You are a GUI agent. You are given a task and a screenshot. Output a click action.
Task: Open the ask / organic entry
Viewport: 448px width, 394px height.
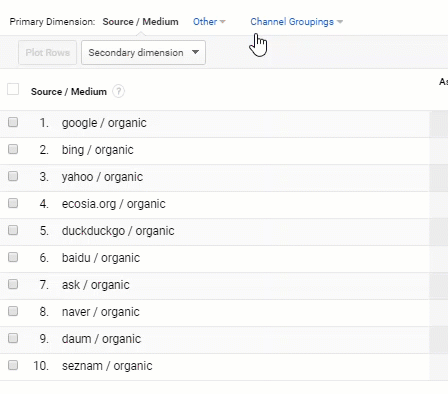coord(96,285)
